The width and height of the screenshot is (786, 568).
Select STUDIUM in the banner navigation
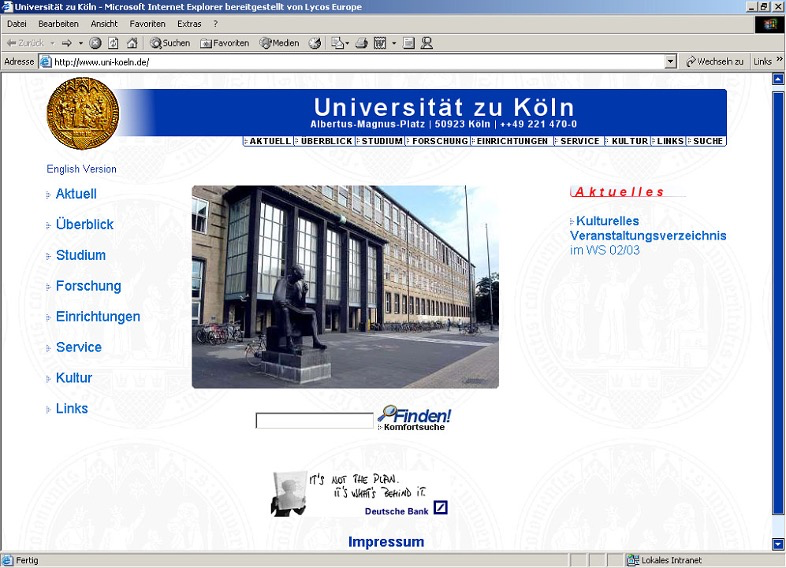pos(380,141)
